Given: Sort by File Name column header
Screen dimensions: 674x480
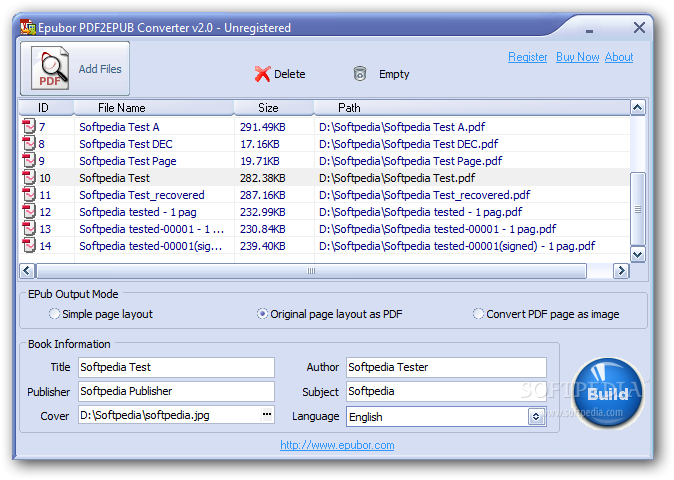Looking at the screenshot, I should pyautogui.click(x=154, y=107).
